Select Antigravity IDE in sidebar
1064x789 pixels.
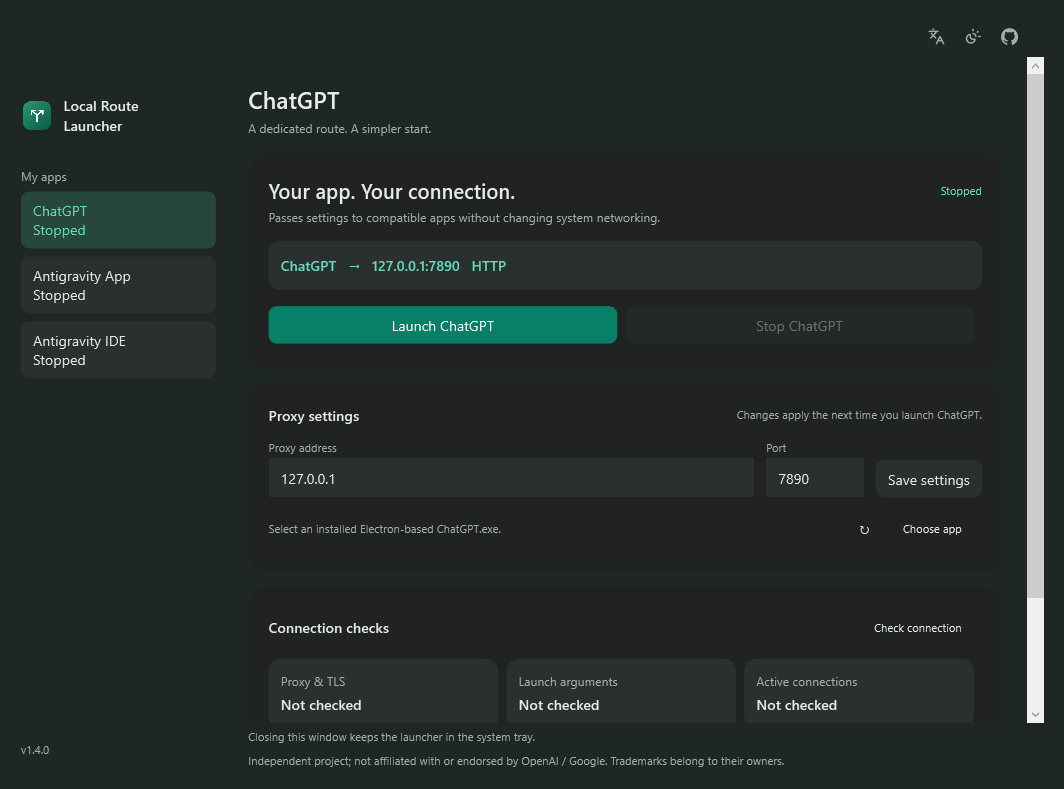click(118, 350)
